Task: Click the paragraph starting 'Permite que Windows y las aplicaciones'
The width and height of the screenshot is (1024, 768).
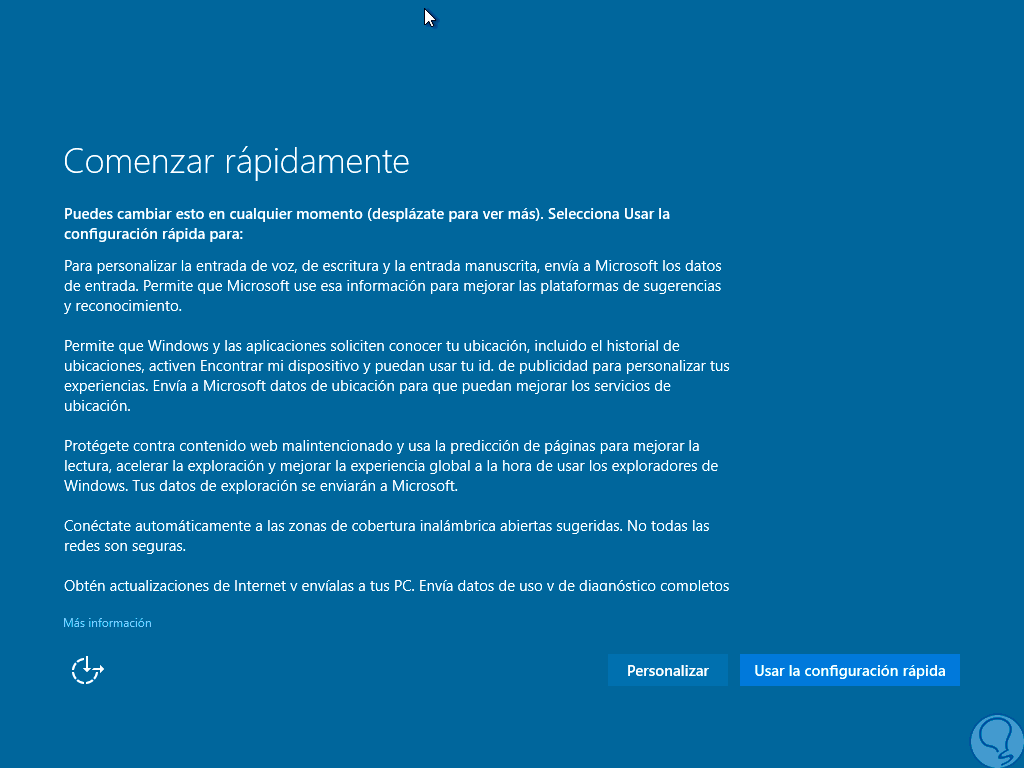Action: click(x=396, y=376)
